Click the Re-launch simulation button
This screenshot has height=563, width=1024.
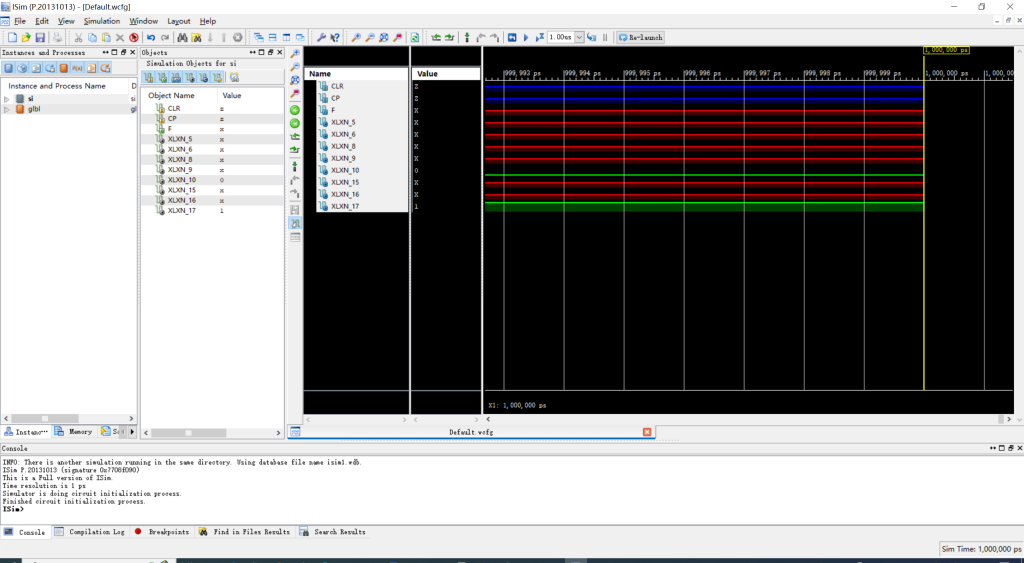(x=640, y=37)
